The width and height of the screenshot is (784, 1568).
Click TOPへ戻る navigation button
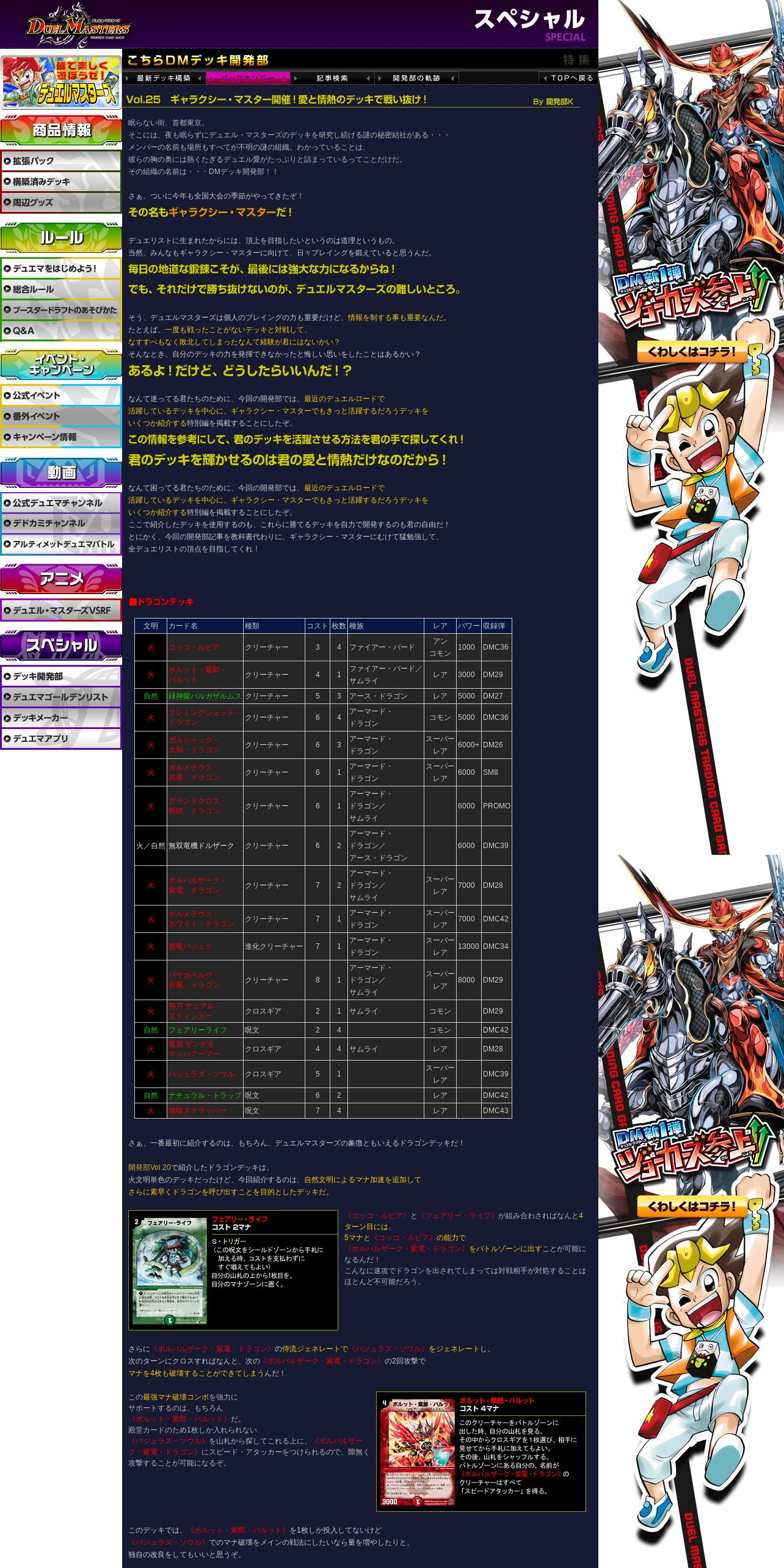point(568,78)
